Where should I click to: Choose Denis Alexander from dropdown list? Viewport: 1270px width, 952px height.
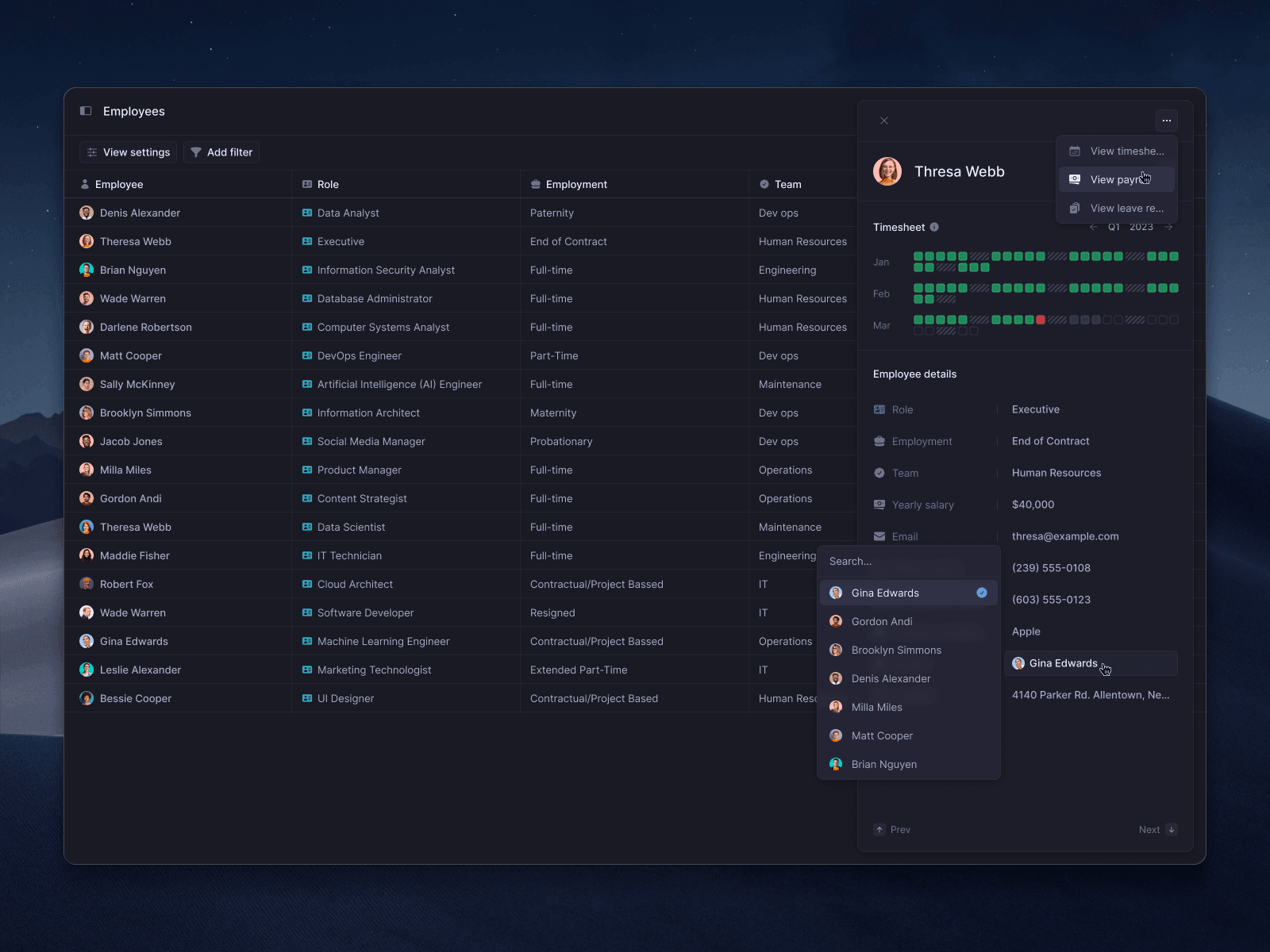point(909,678)
